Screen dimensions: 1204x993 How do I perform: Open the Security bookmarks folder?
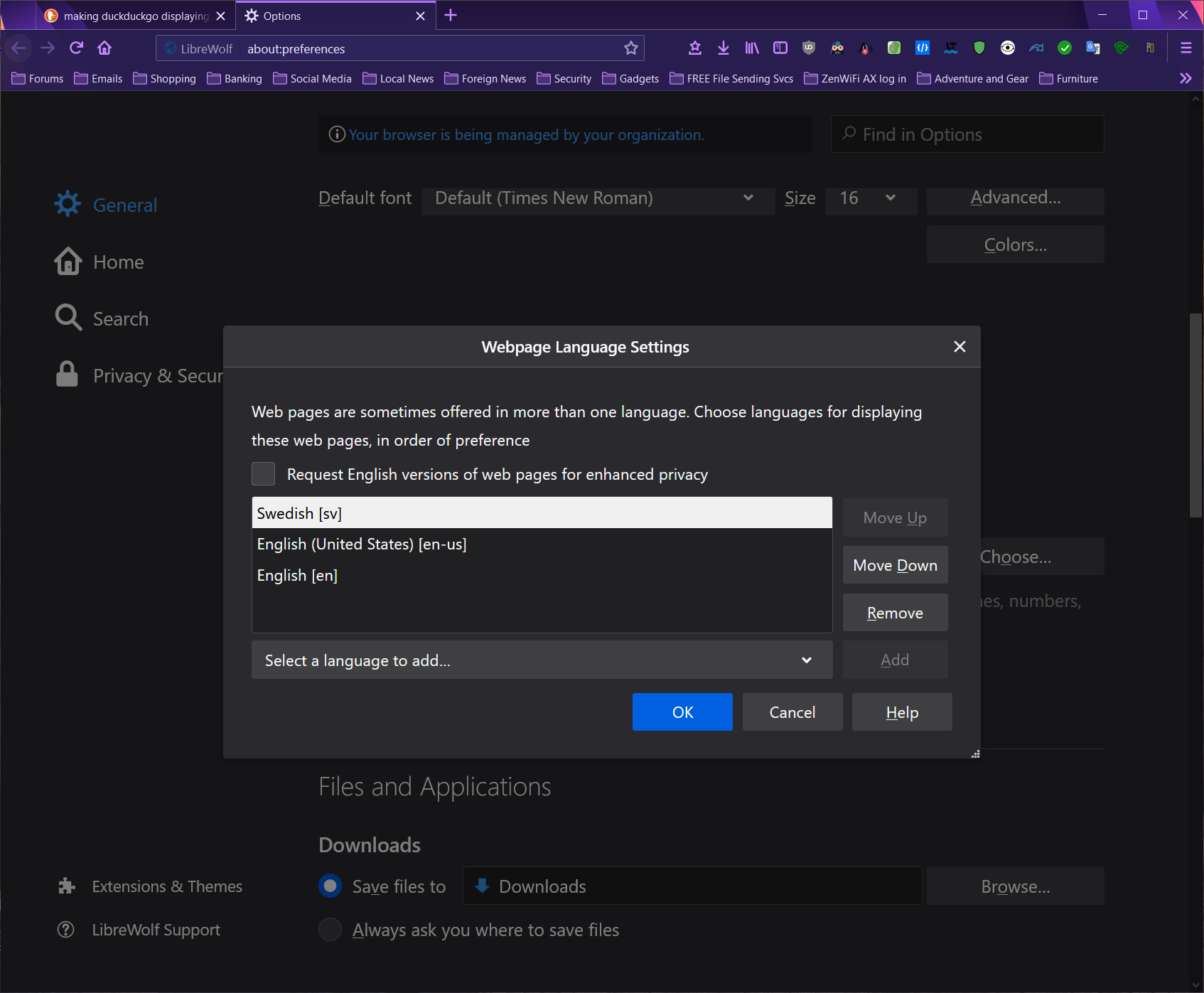[564, 79]
